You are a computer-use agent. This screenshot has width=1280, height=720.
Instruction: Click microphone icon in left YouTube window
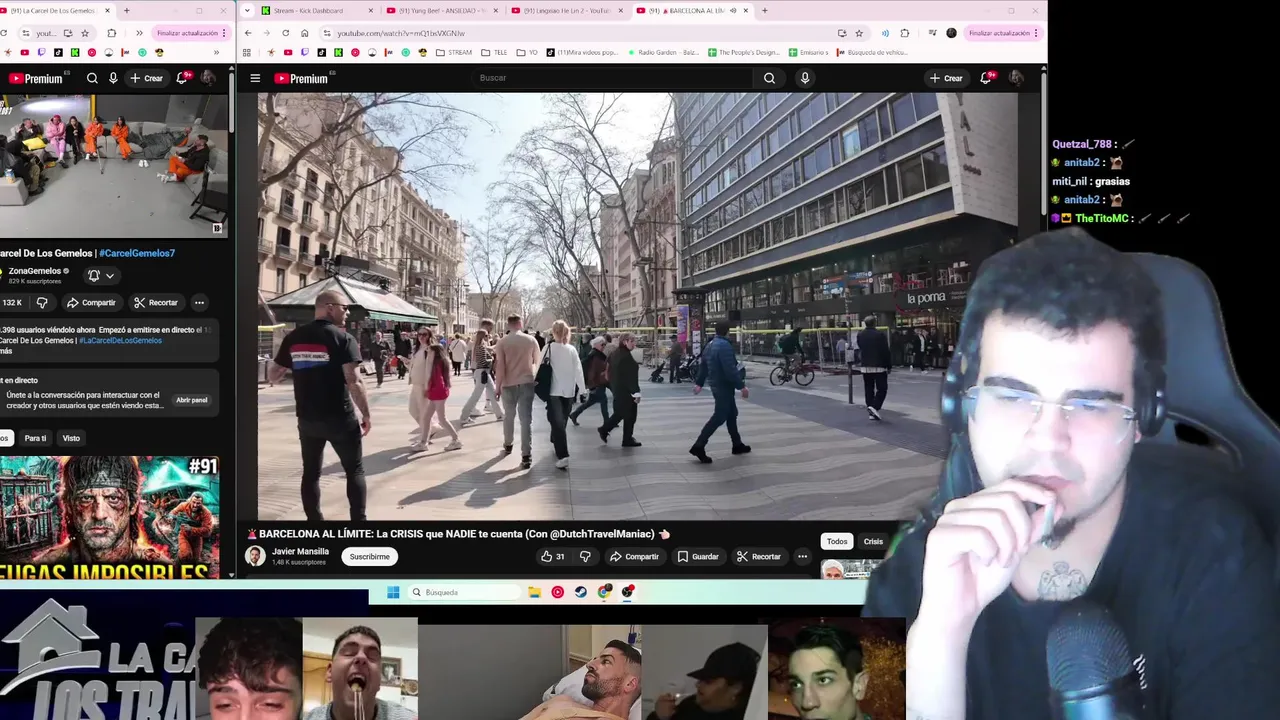coord(113,78)
